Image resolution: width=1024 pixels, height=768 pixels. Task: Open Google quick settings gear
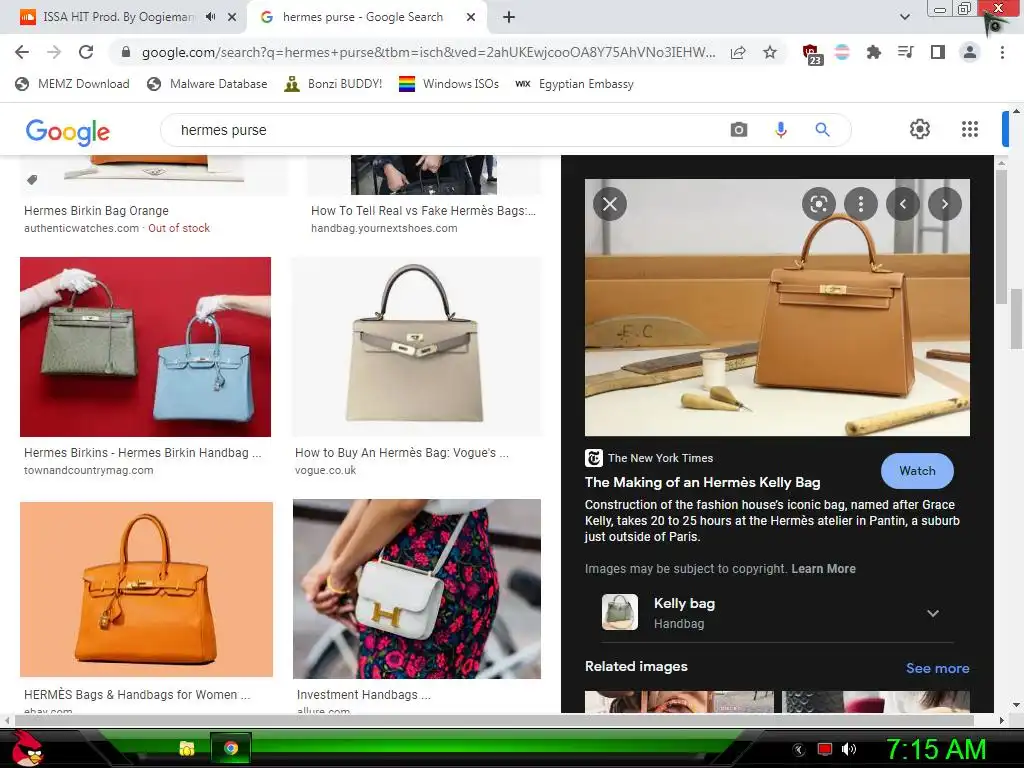pyautogui.click(x=920, y=129)
